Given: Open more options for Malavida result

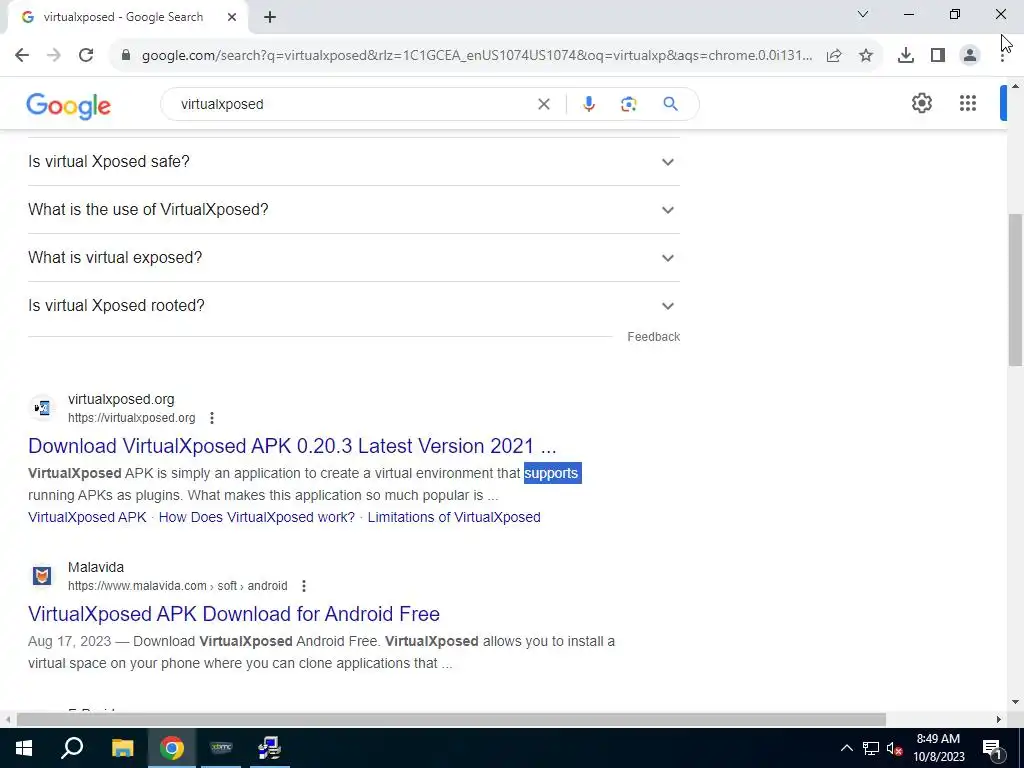Looking at the screenshot, I should coord(304,586).
